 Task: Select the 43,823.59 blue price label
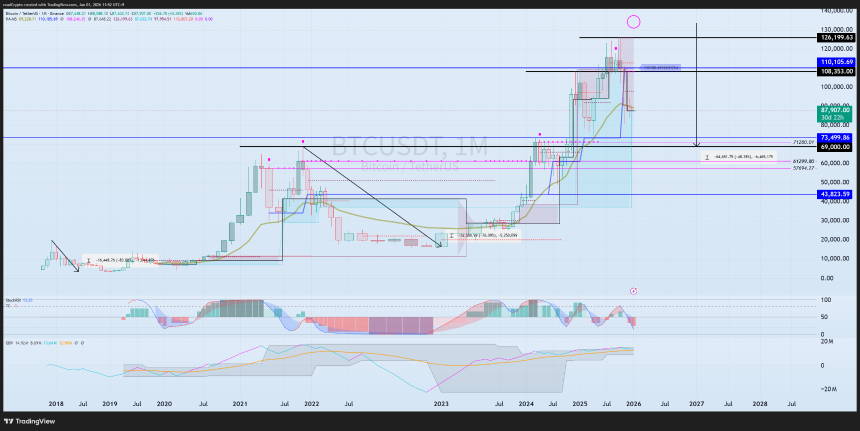click(835, 194)
